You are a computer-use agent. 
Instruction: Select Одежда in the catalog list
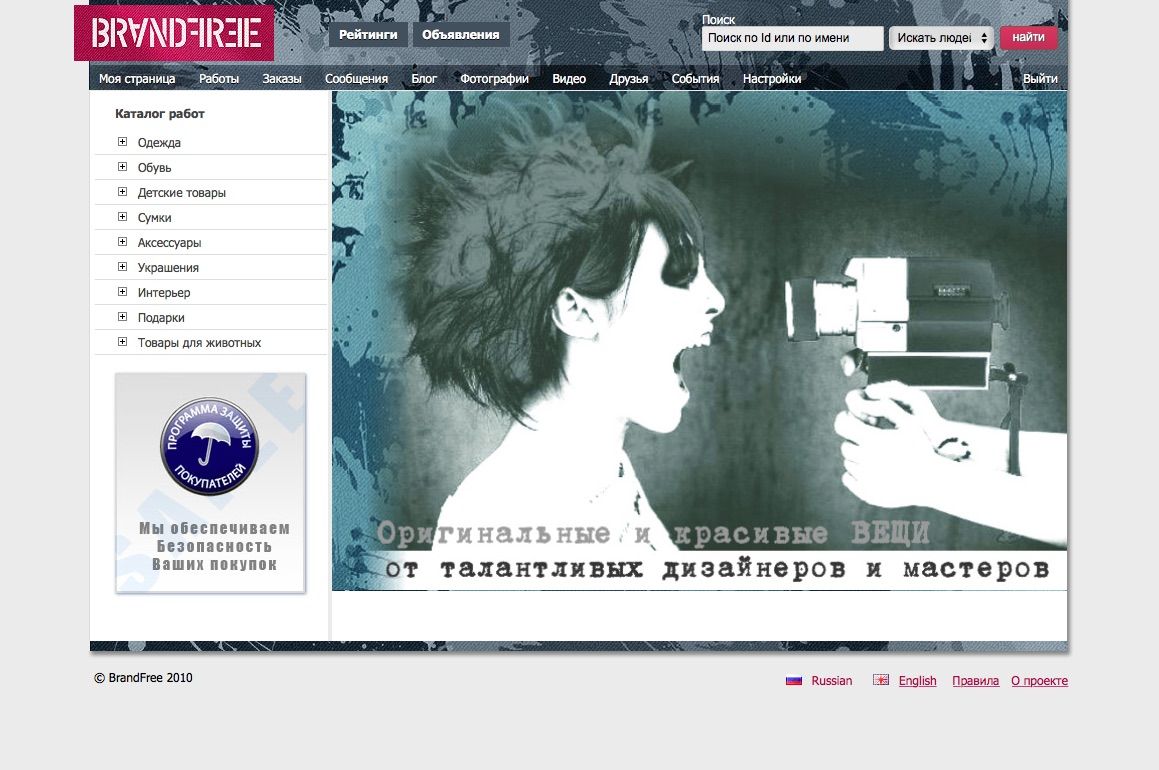159,143
